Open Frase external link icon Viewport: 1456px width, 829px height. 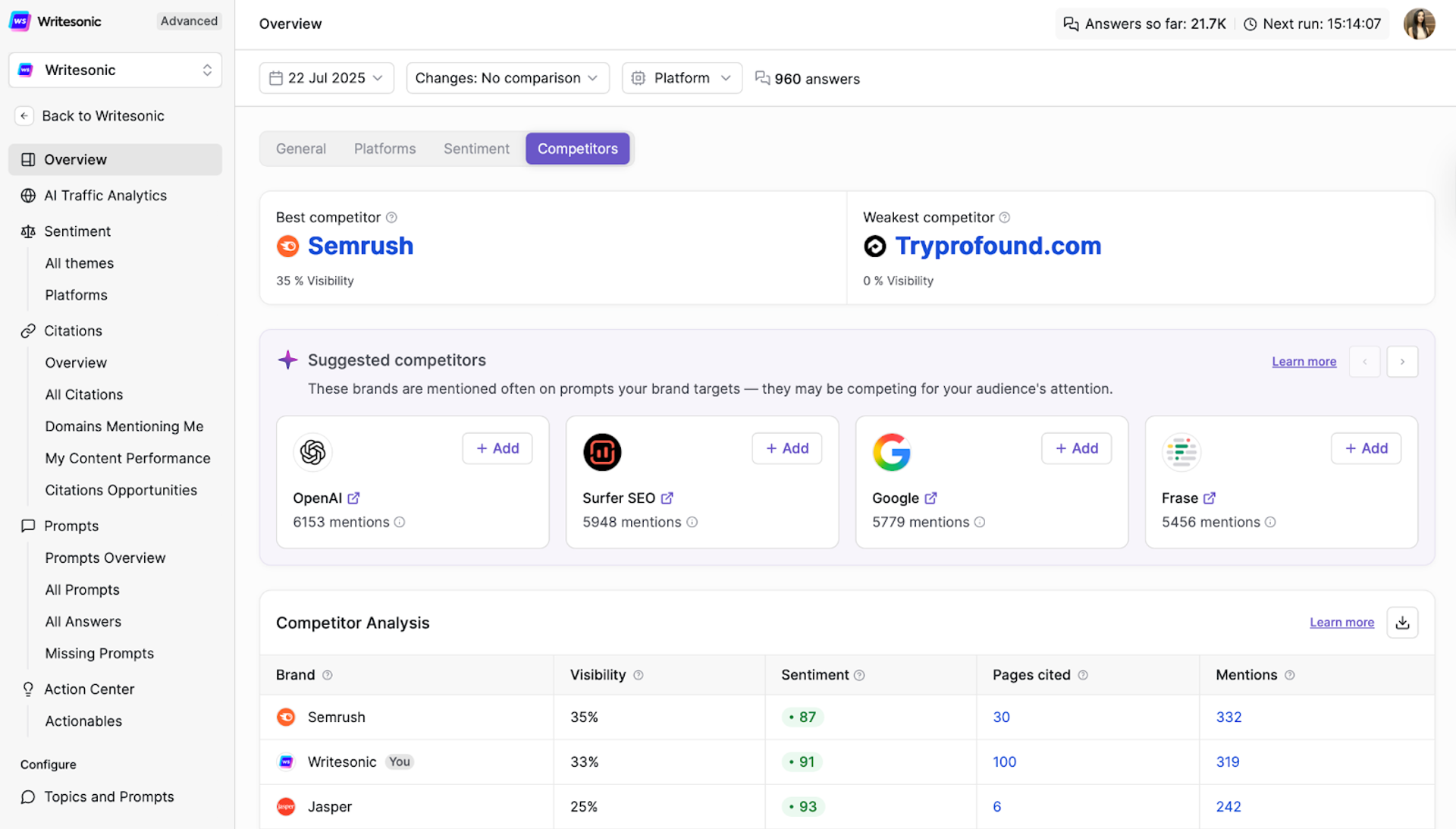click(1210, 498)
